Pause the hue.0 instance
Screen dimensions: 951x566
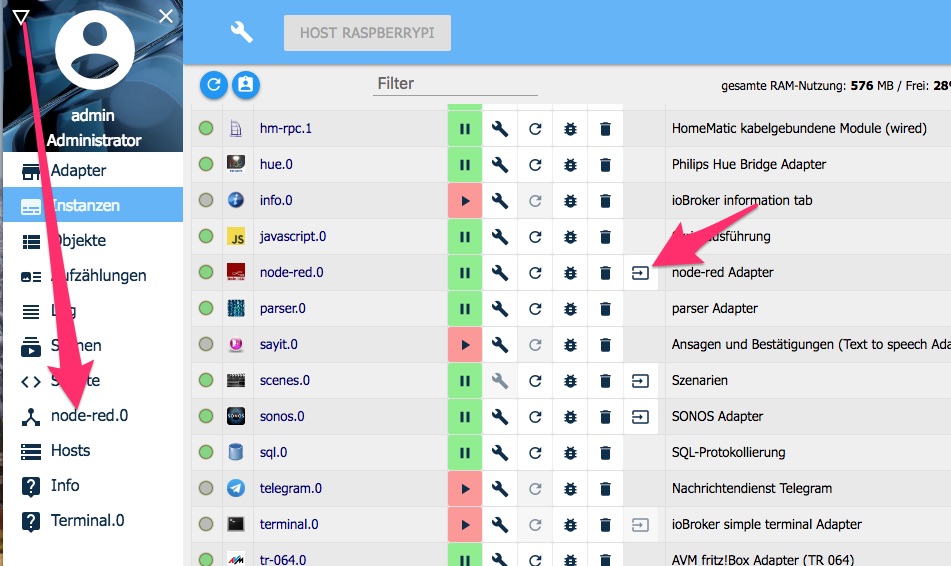[465, 164]
